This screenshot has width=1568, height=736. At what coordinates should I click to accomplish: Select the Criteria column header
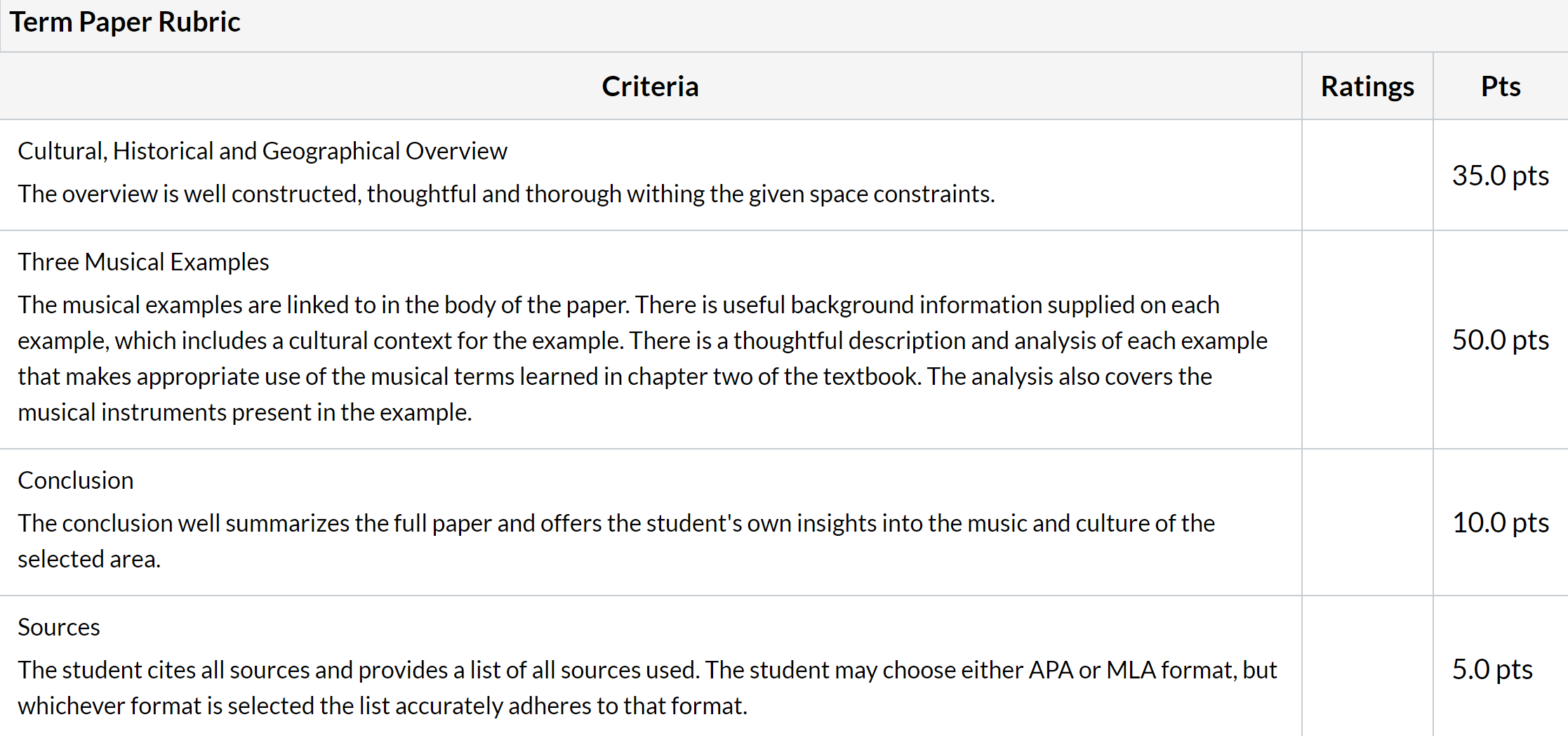[x=650, y=86]
